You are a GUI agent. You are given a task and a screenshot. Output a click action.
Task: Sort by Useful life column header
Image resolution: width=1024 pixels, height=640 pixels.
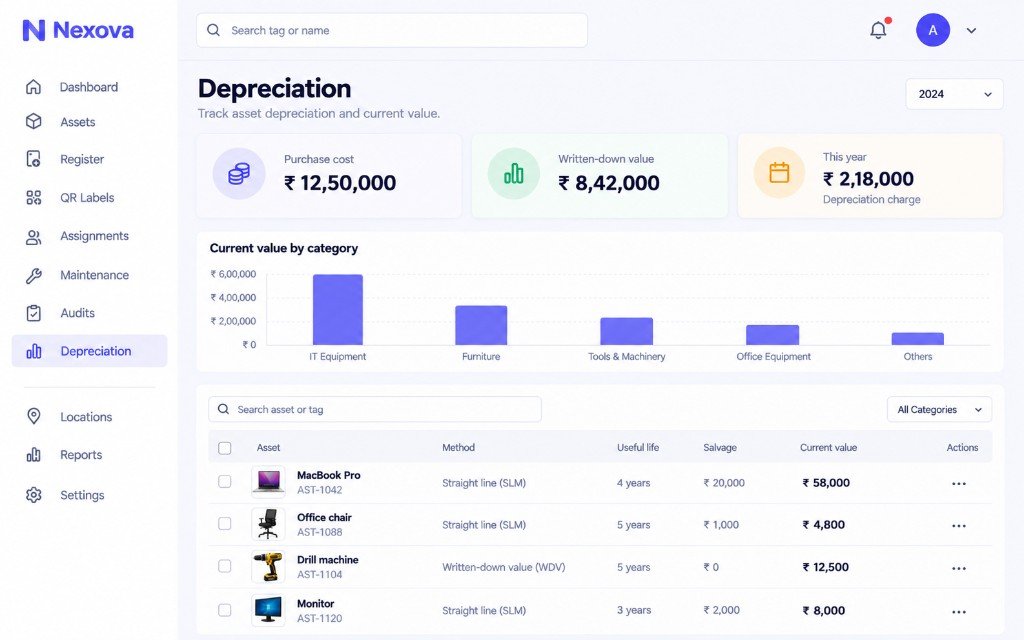[638, 447]
